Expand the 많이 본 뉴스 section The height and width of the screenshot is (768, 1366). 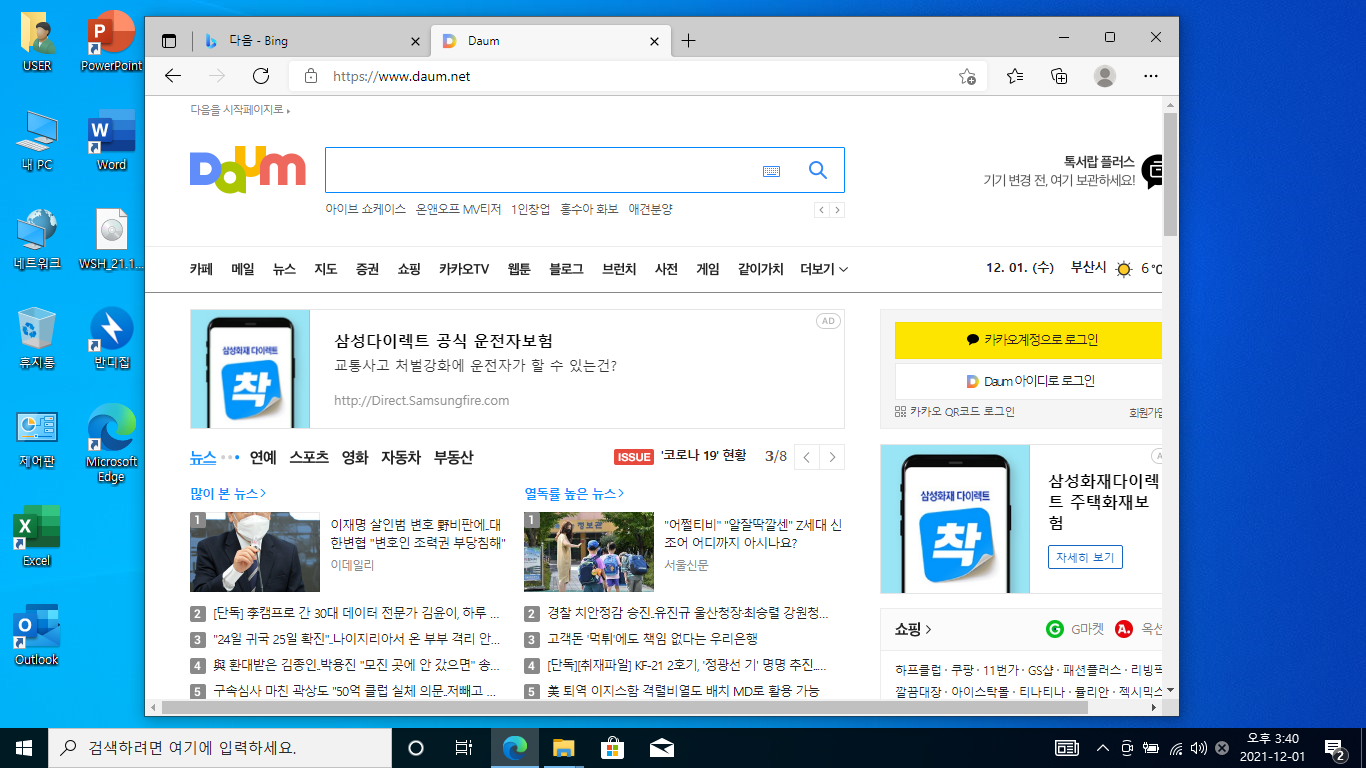(228, 493)
